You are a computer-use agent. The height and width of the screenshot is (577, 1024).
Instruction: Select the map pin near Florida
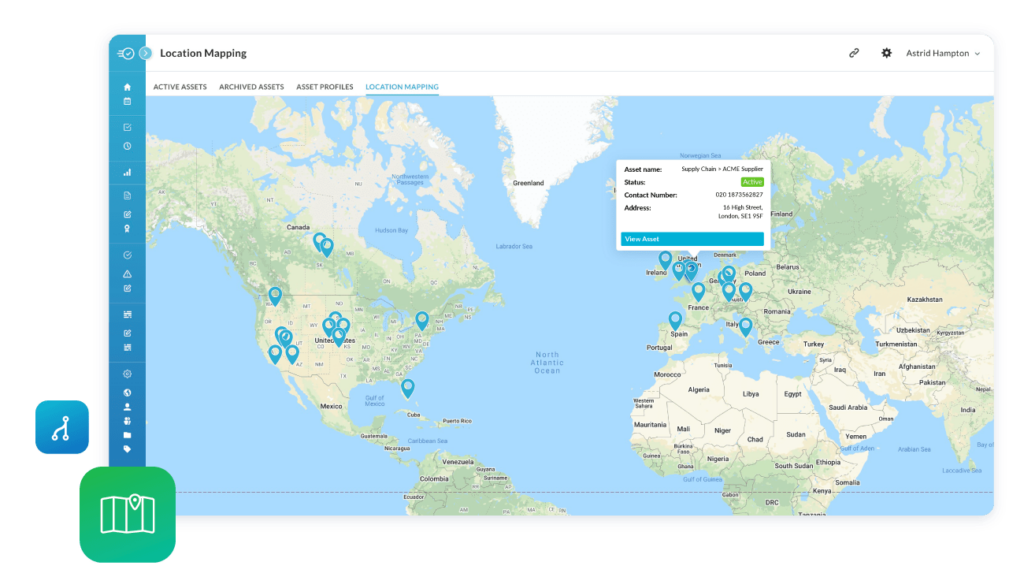click(x=408, y=388)
